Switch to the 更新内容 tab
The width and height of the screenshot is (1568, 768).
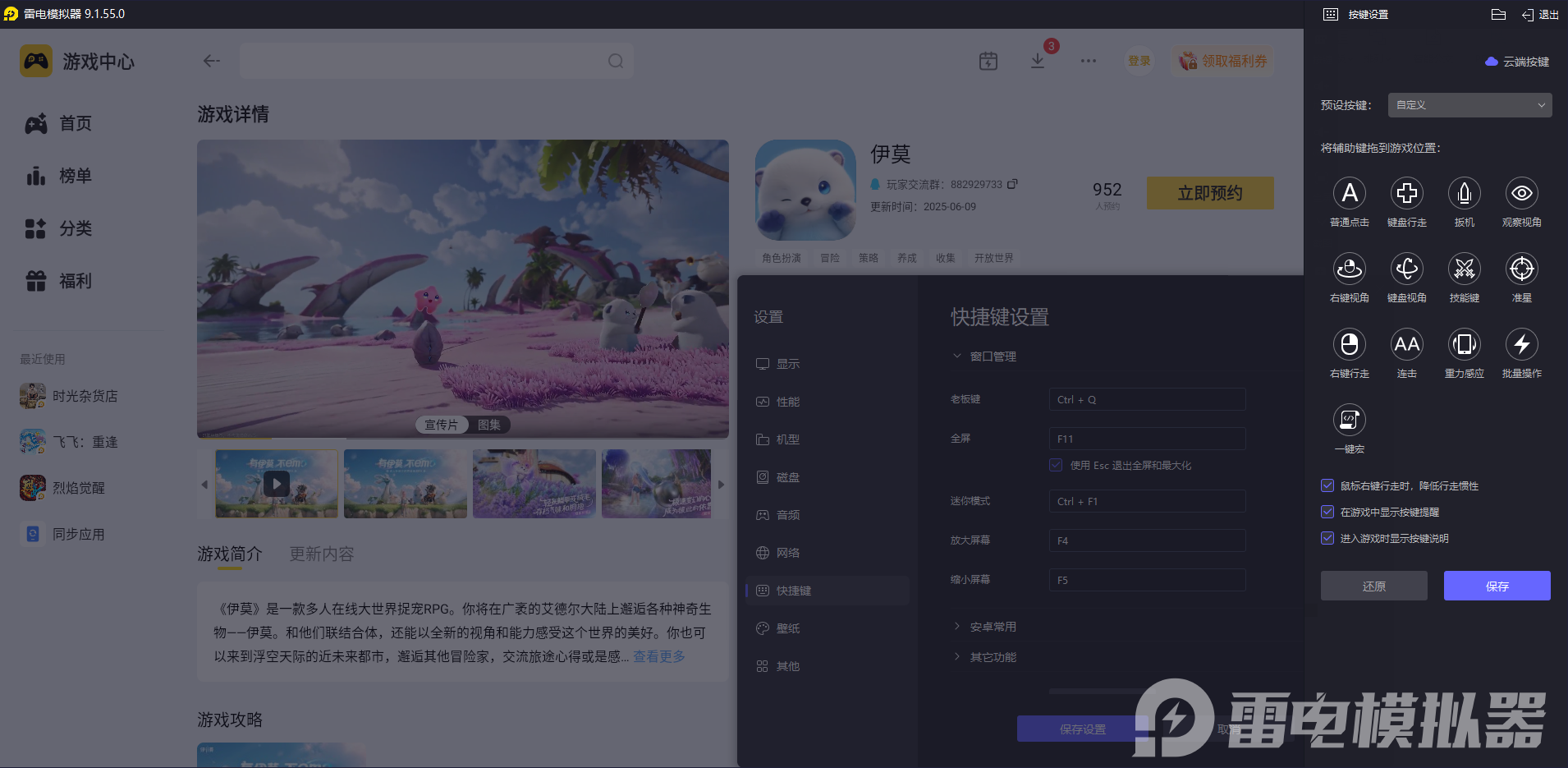(322, 554)
